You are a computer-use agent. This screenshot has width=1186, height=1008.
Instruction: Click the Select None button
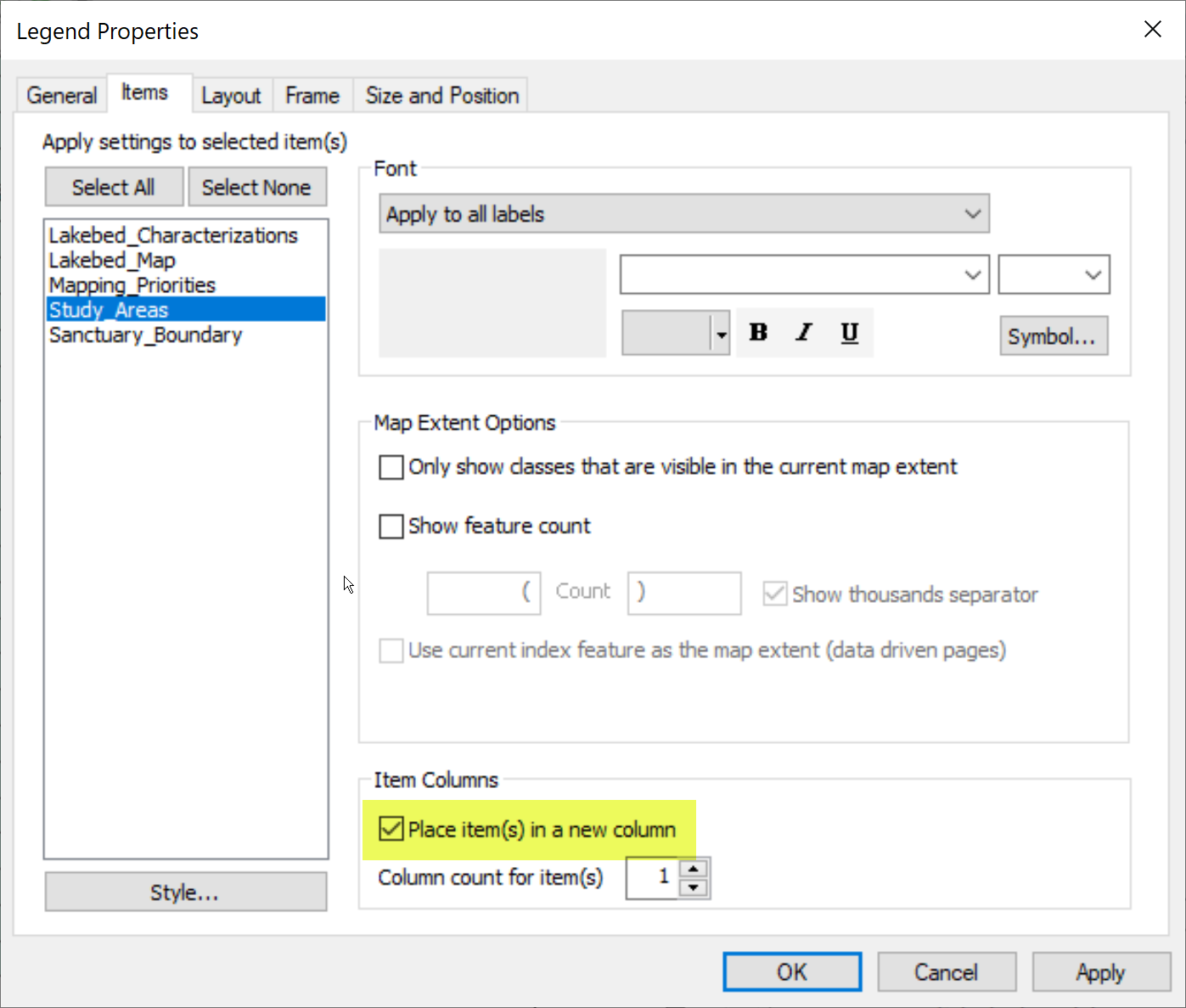tap(257, 186)
